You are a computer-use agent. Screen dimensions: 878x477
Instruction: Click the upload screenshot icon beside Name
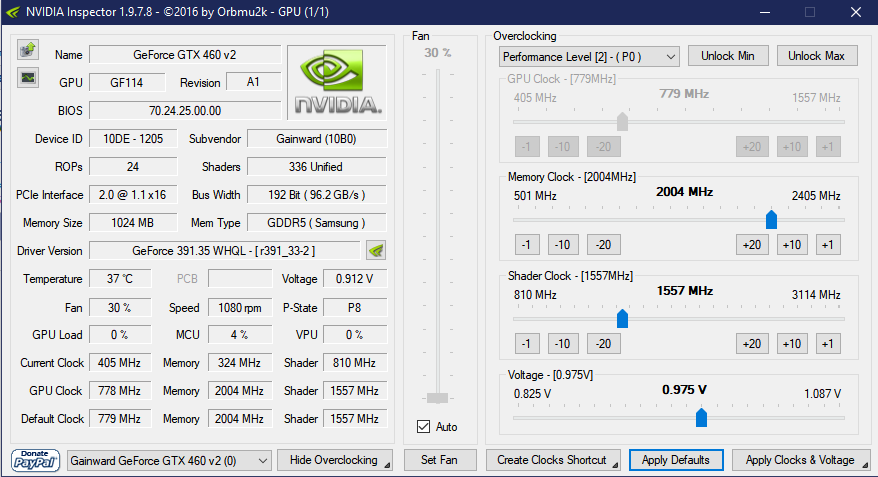tap(27, 50)
